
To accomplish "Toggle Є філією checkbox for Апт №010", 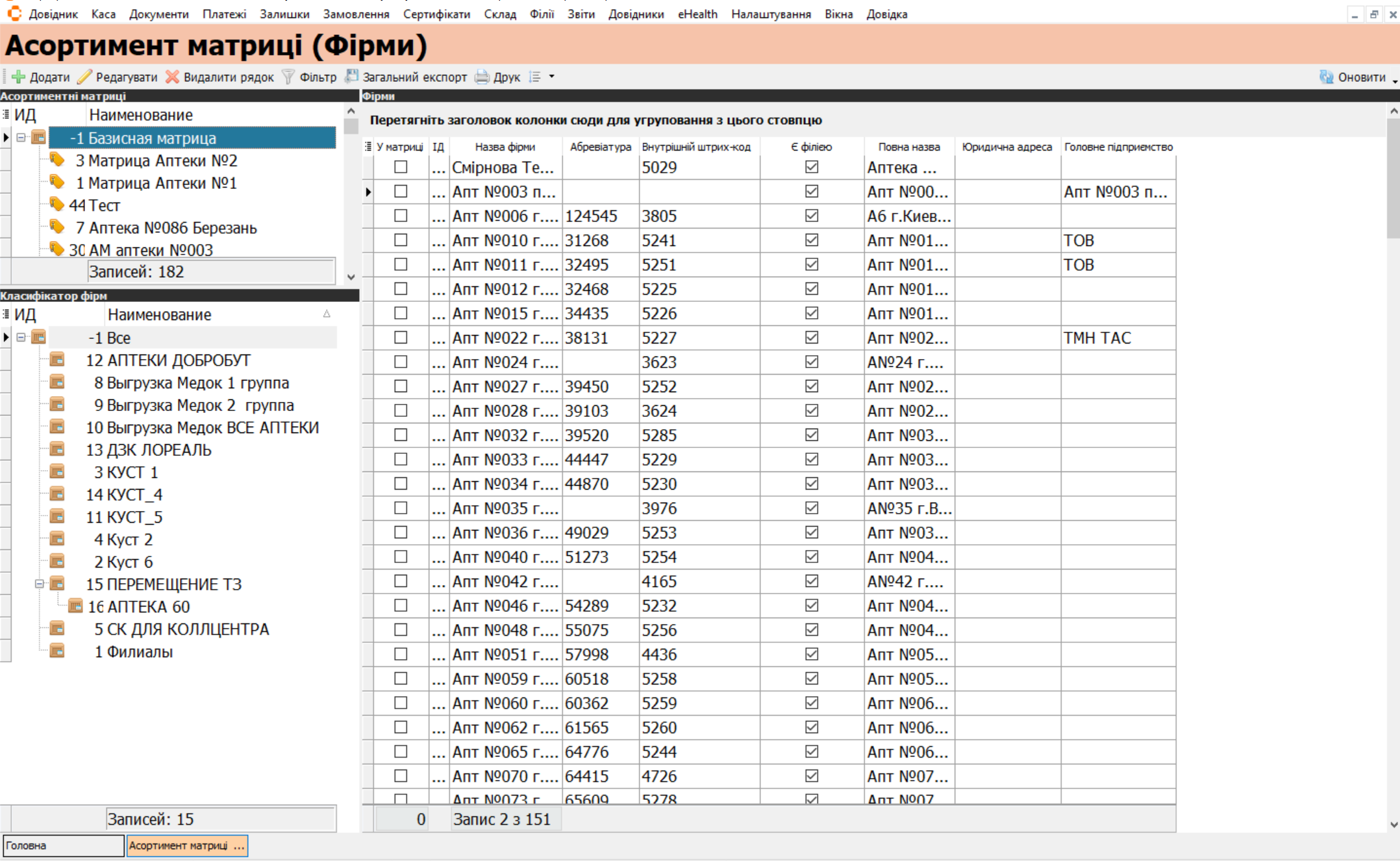I will pos(811,240).
